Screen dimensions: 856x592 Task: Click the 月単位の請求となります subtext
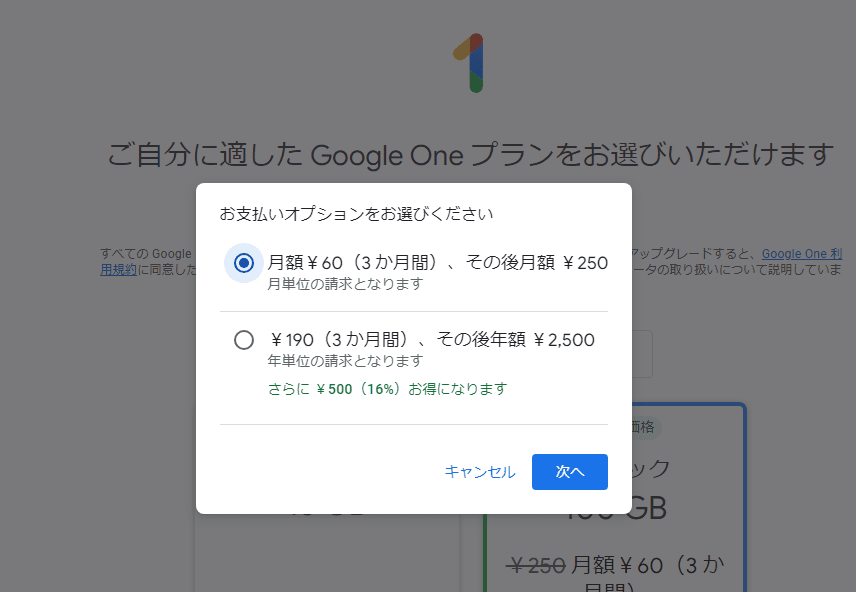pos(345,284)
